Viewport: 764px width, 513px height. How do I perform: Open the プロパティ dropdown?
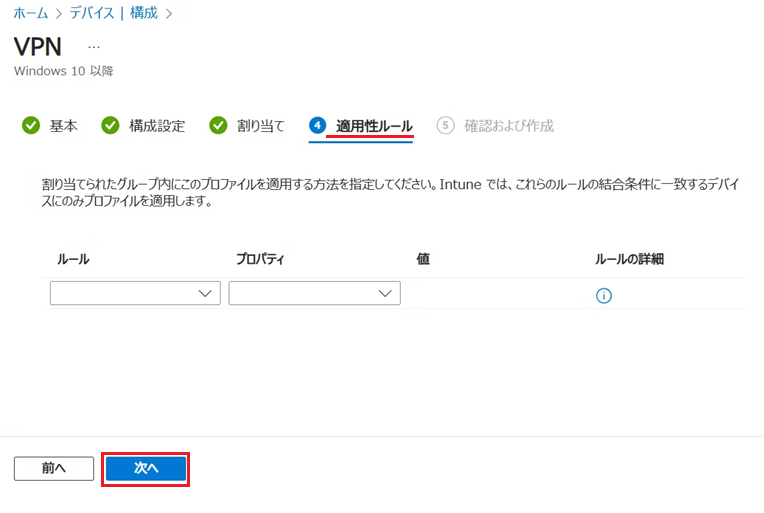tap(314, 293)
